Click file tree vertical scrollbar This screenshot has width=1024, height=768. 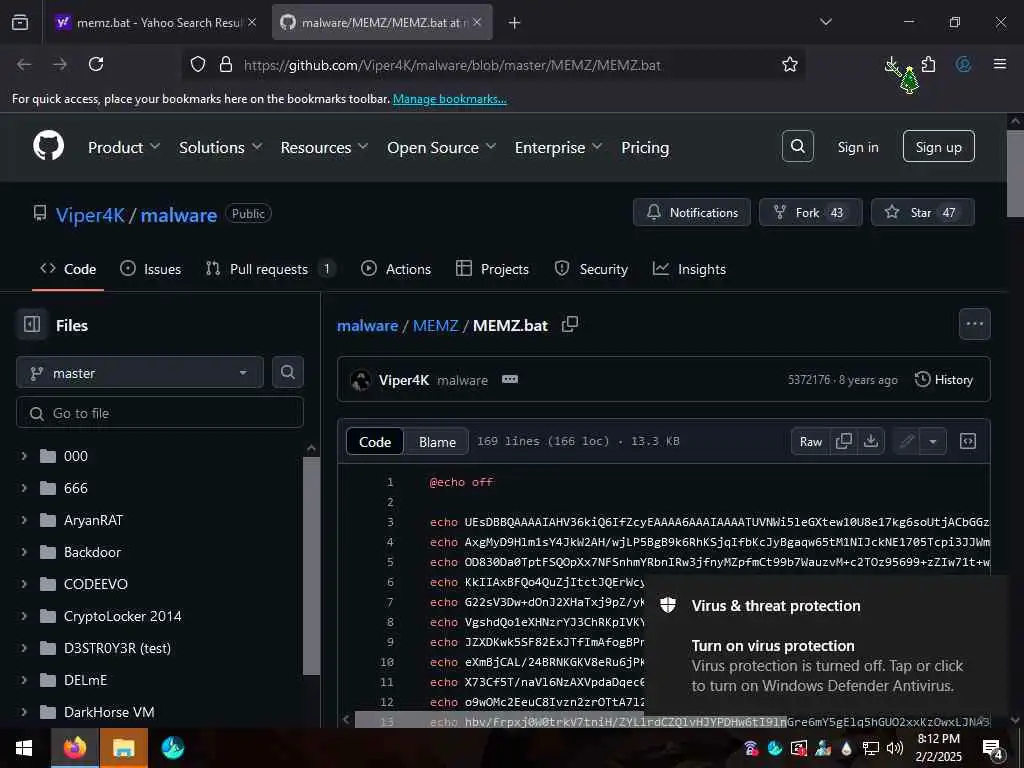pos(312,565)
